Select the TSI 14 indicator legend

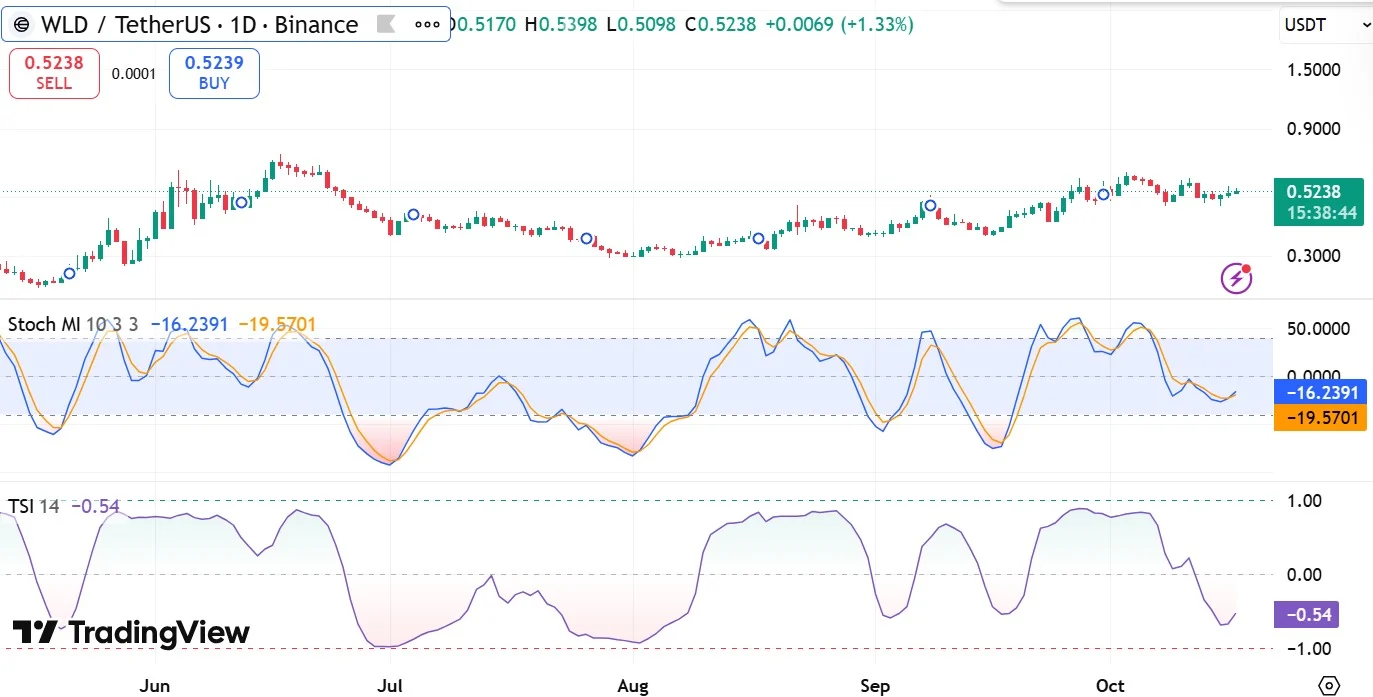click(x=33, y=506)
